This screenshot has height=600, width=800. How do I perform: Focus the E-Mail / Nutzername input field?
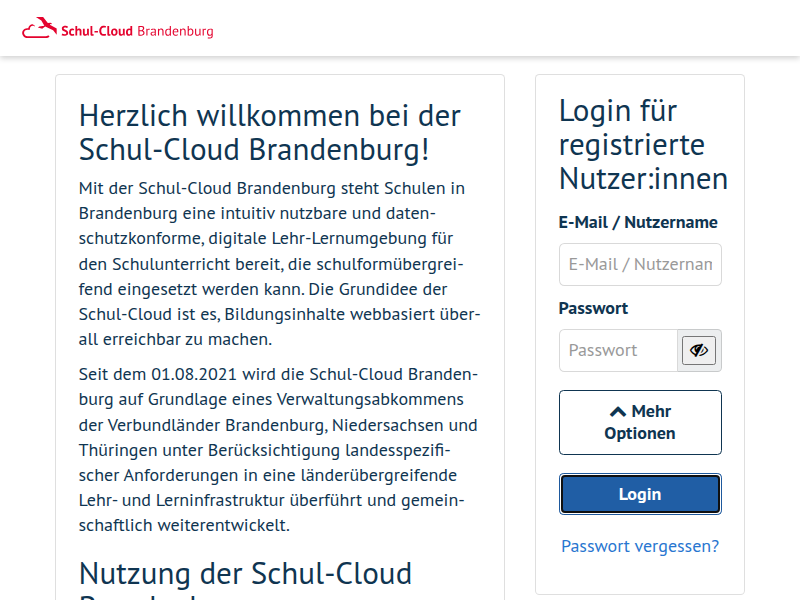tap(640, 265)
